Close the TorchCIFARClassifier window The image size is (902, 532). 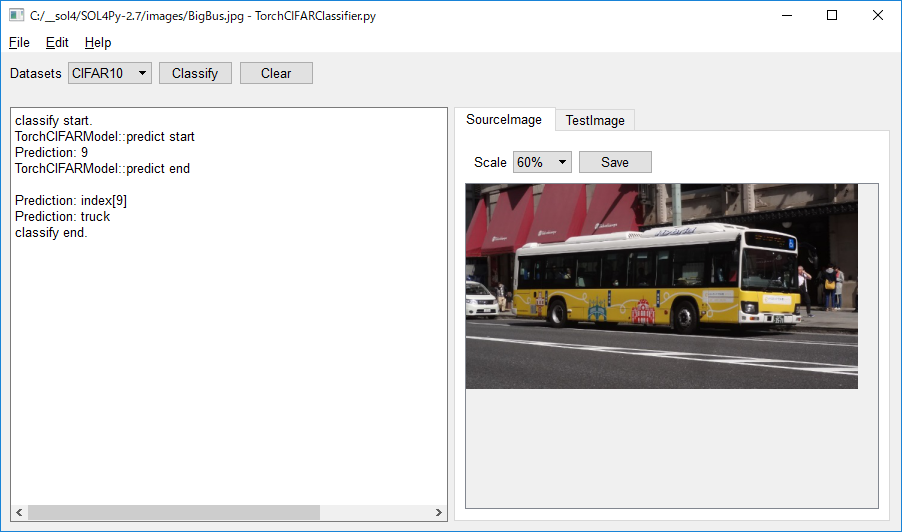point(878,16)
